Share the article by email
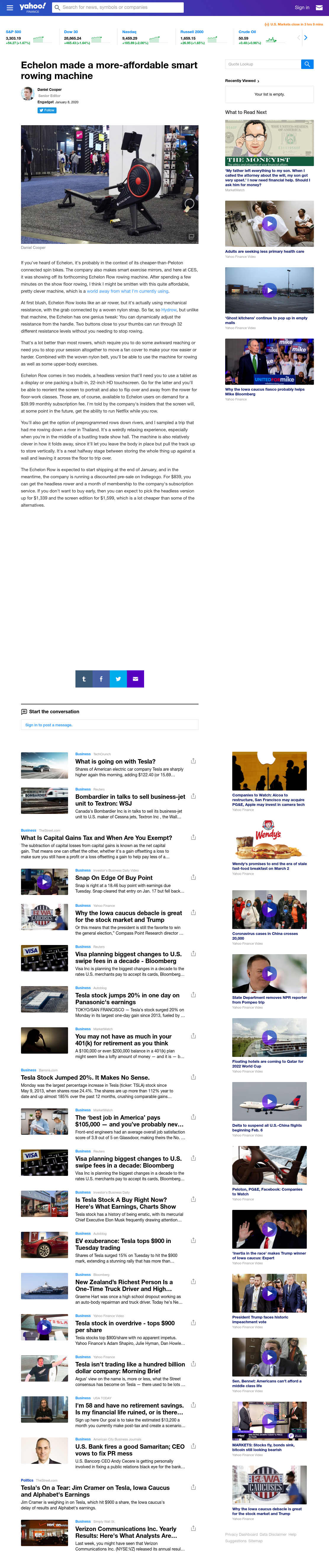 (x=136, y=678)
